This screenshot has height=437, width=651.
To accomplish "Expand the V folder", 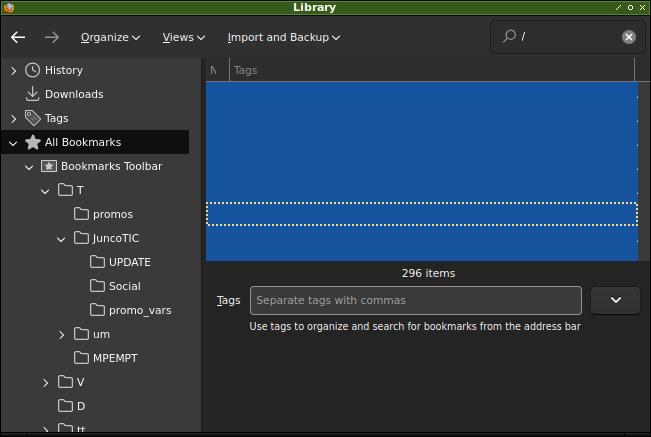I will tap(45, 383).
